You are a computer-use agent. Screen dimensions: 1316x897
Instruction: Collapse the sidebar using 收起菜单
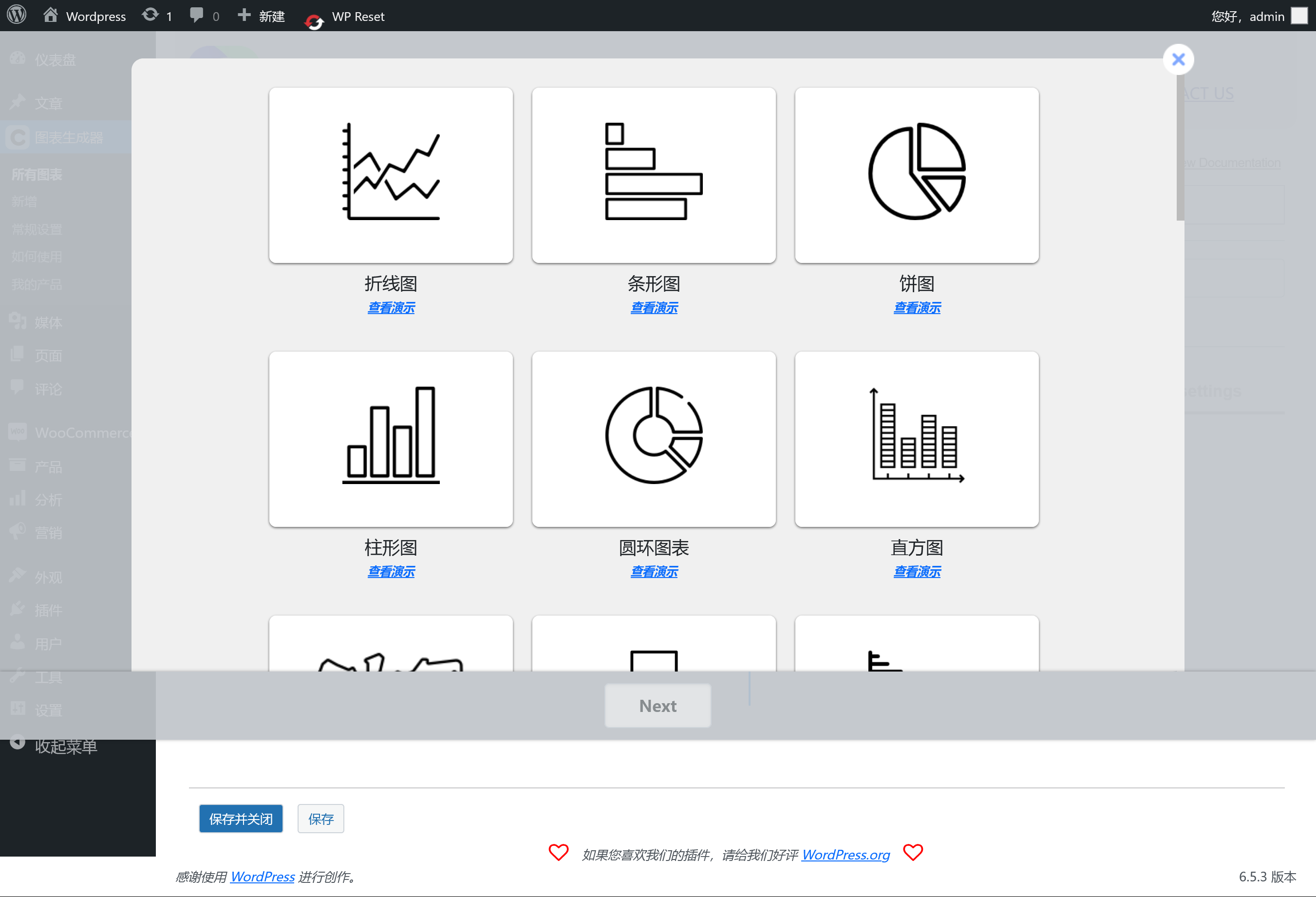[x=65, y=746]
